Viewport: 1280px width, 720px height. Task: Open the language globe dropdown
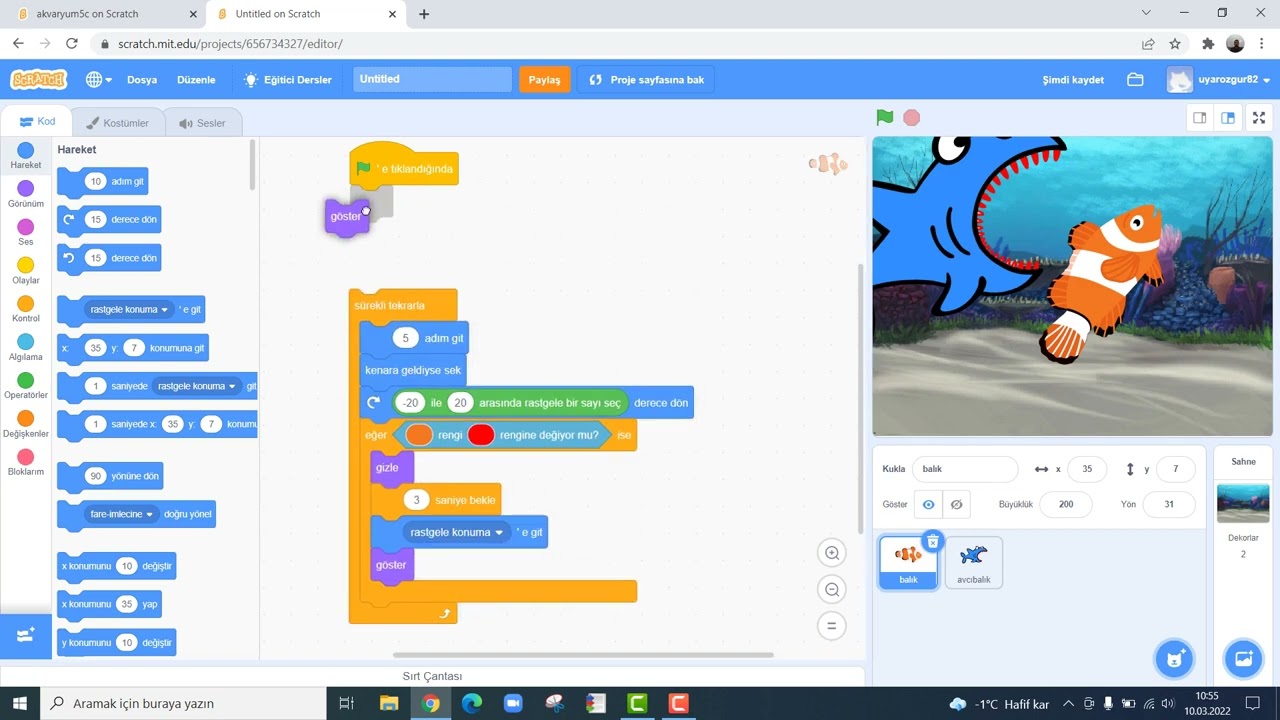tap(98, 80)
